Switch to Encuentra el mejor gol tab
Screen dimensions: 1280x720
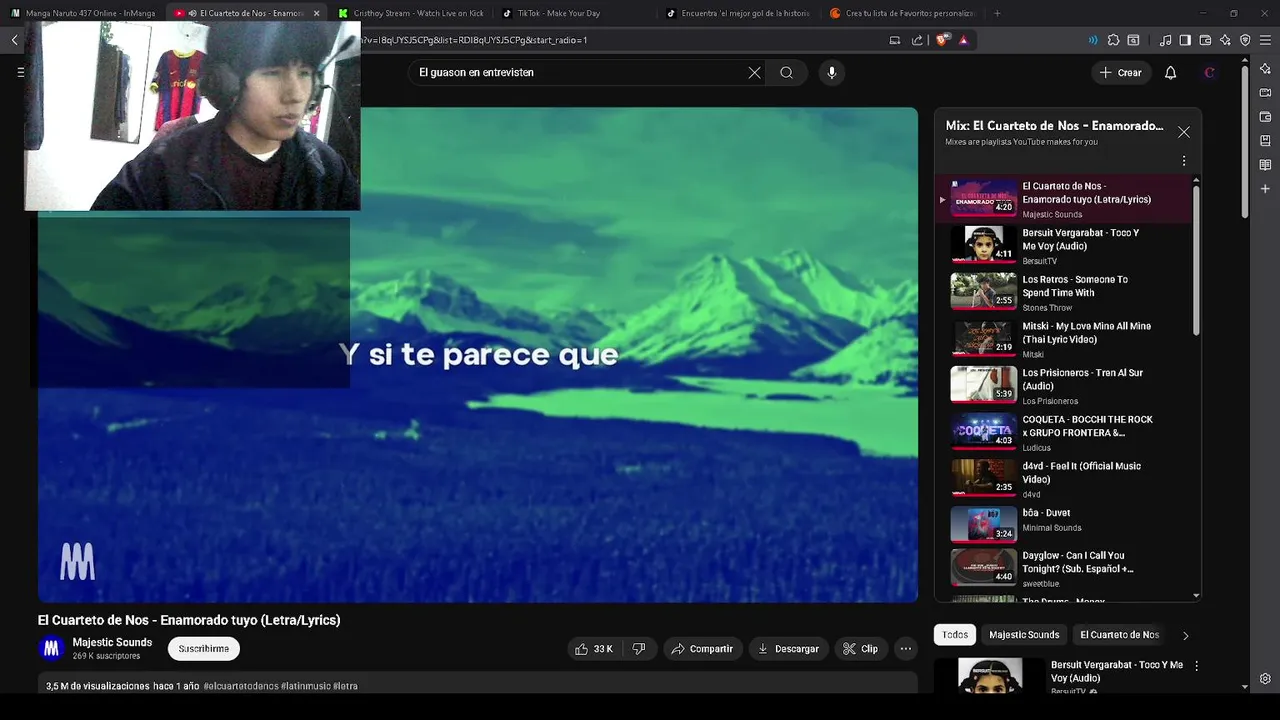point(740,13)
